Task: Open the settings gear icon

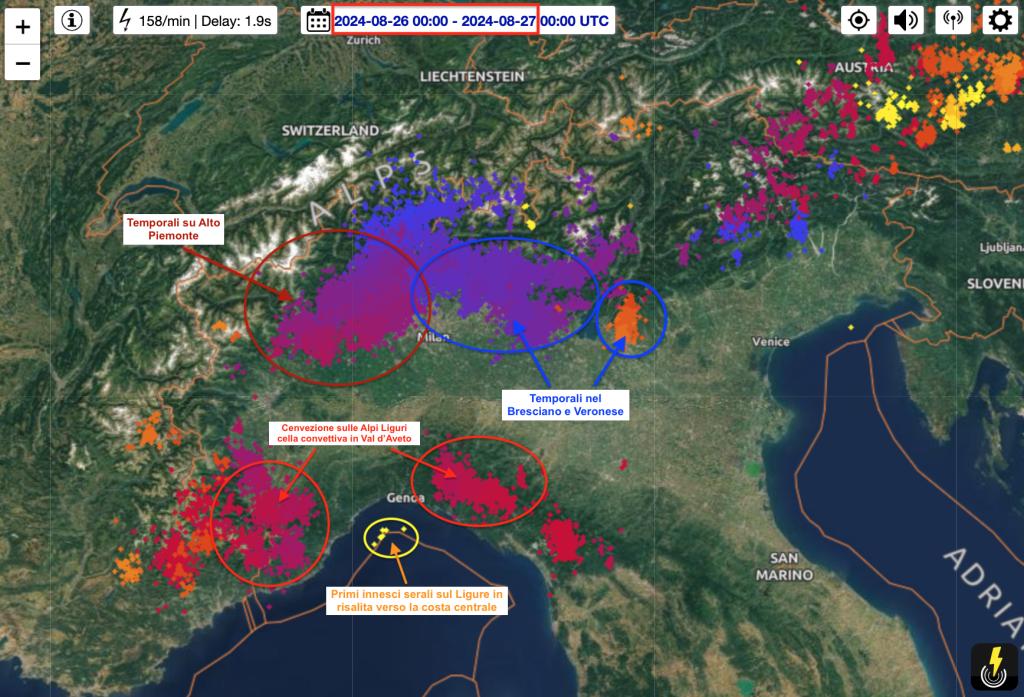Action: pos(1000,20)
